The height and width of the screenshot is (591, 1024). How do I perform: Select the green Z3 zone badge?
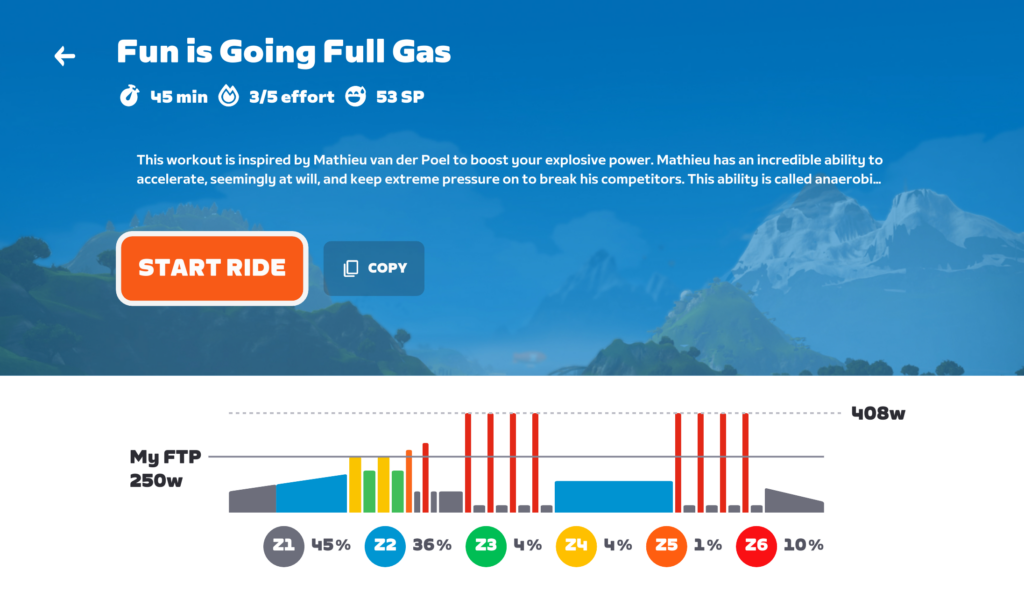point(485,546)
